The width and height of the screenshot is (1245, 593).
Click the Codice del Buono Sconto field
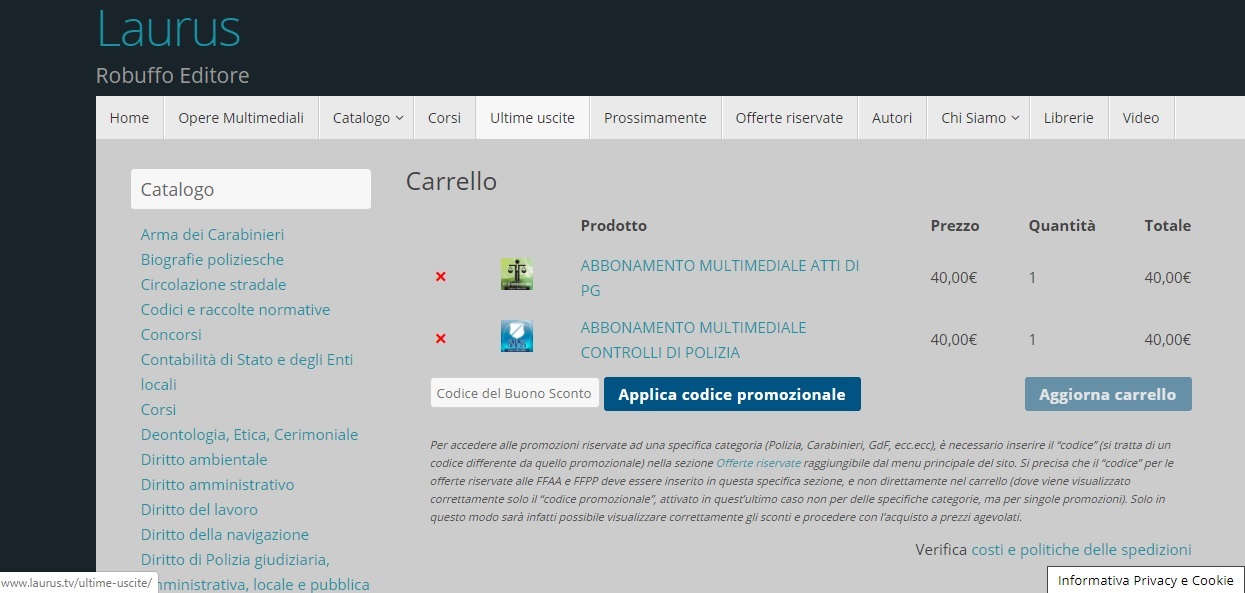click(515, 393)
